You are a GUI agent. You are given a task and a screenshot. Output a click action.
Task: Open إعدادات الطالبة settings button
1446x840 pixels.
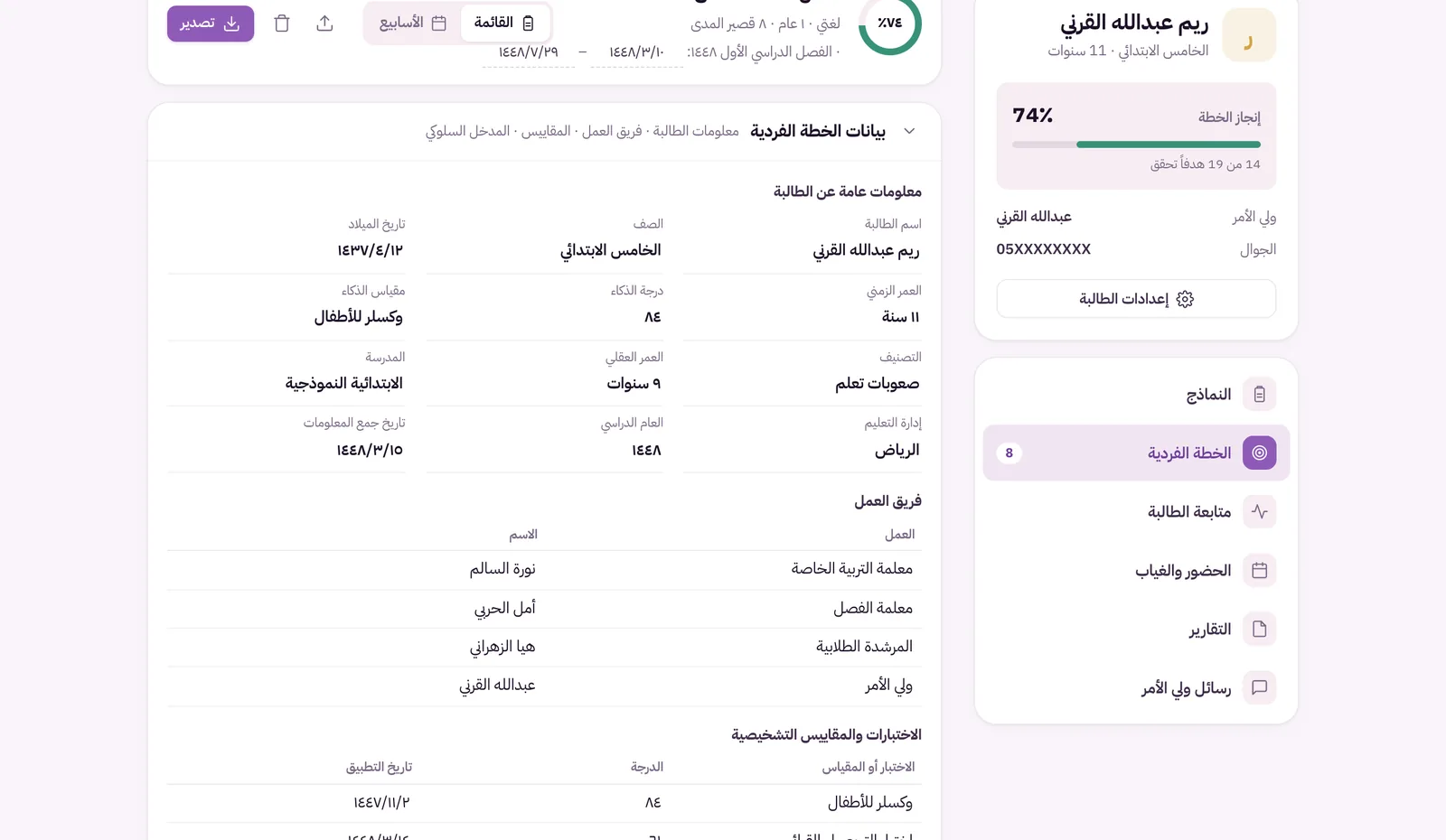(1136, 299)
